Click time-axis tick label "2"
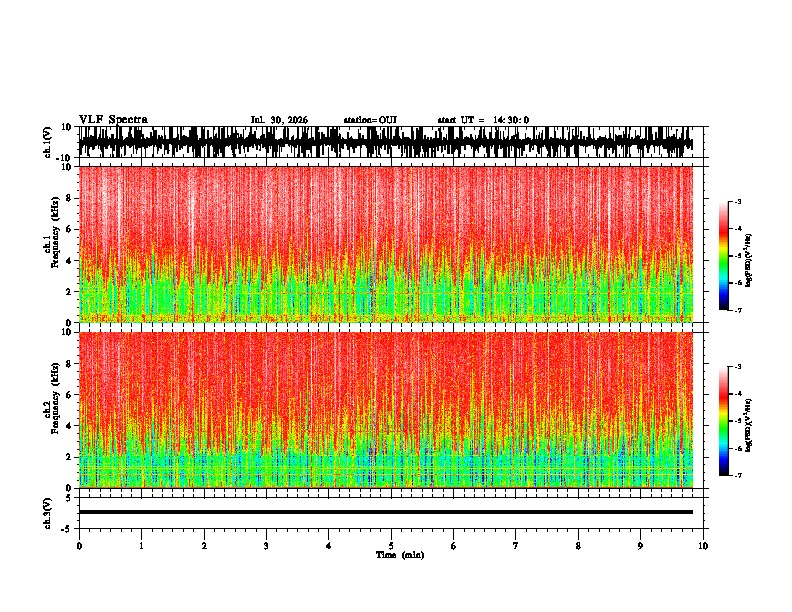This screenshot has height=612, width=792. click(x=204, y=546)
